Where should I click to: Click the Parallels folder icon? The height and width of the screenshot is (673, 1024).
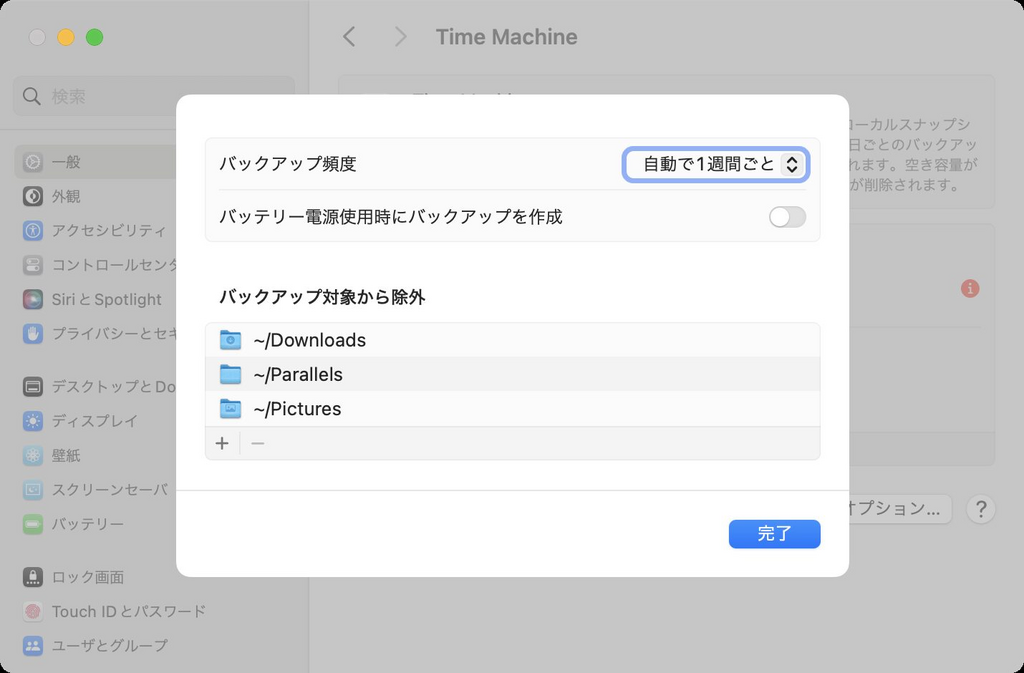pos(230,374)
